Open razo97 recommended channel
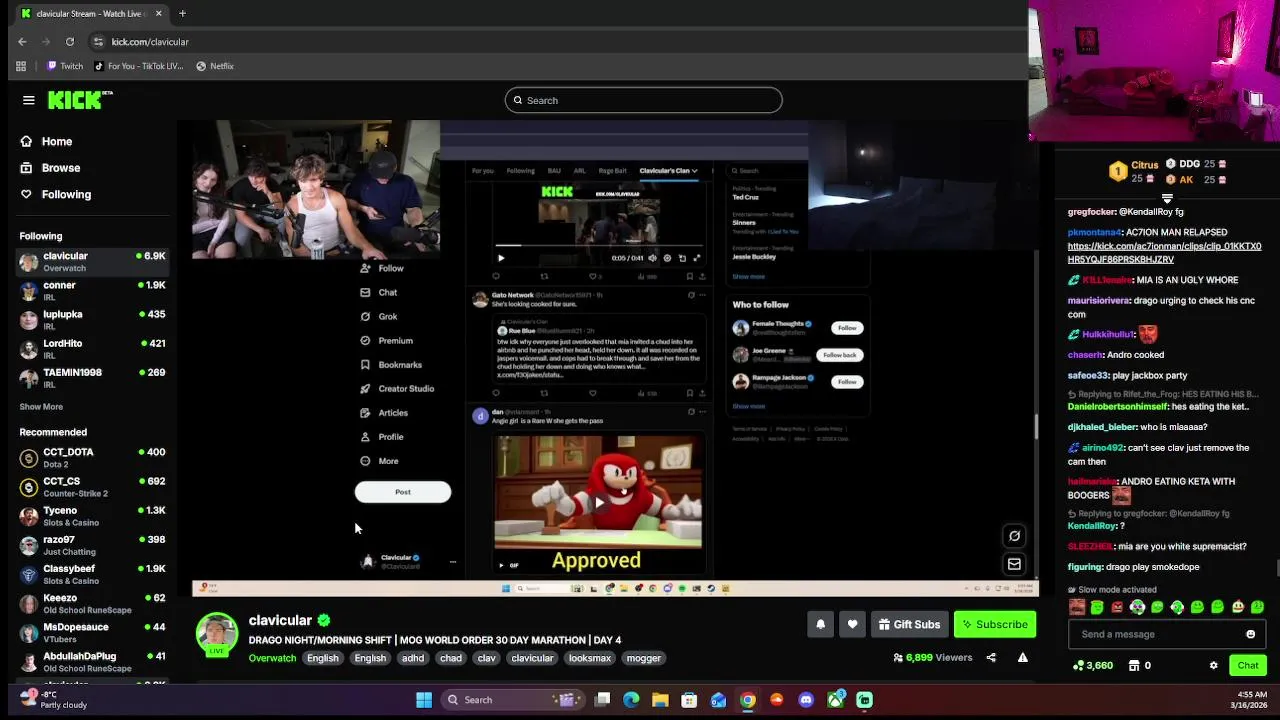The height and width of the screenshot is (720, 1280). click(92, 545)
